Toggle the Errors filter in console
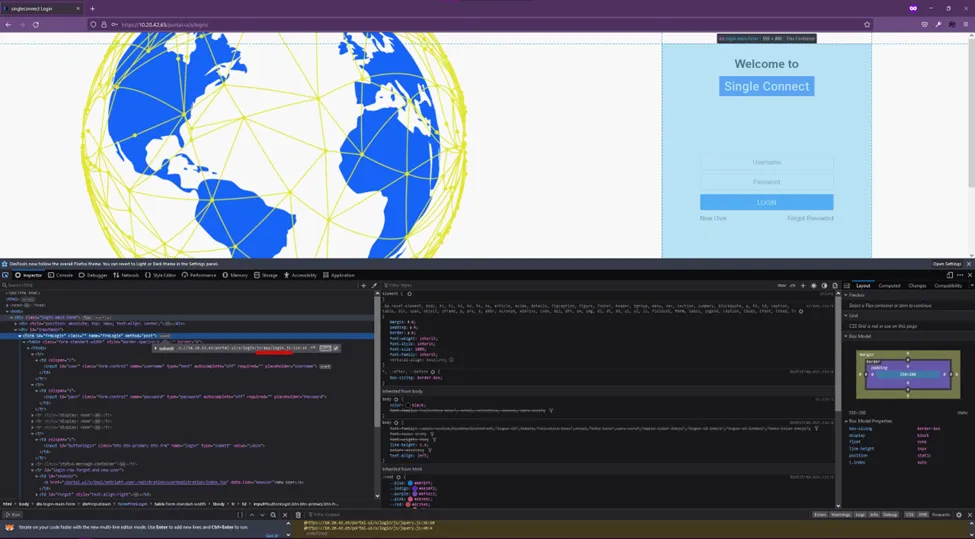This screenshot has width=975, height=539. [820, 515]
